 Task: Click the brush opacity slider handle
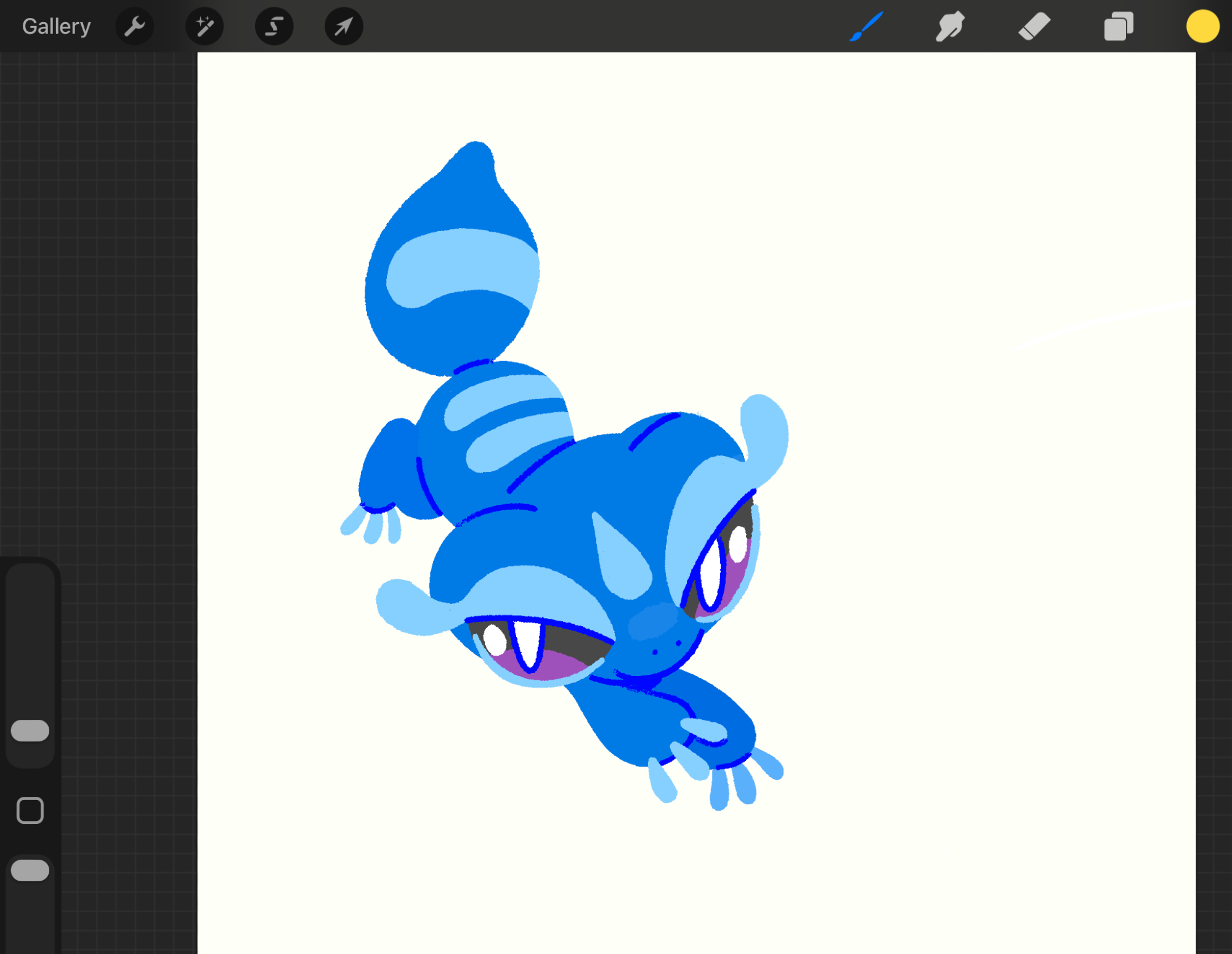tap(30, 870)
